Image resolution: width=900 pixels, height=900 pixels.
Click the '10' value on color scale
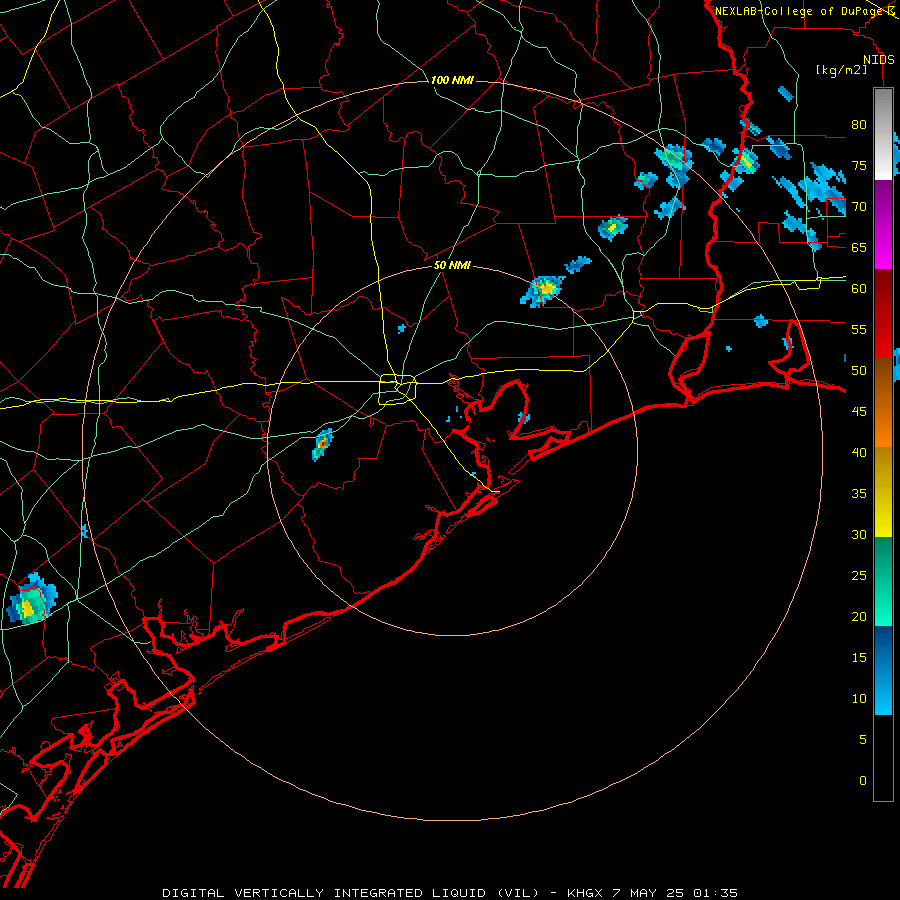[x=859, y=699]
